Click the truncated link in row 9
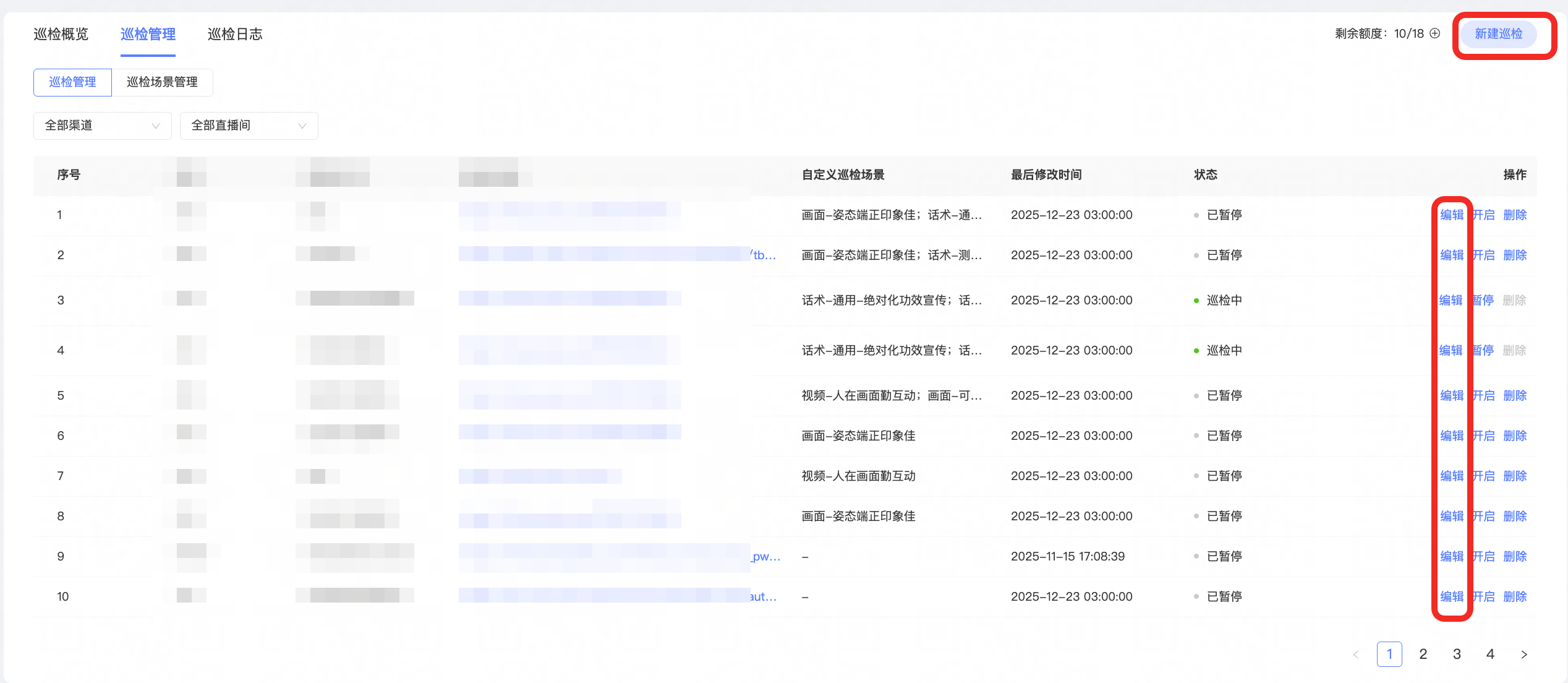The width and height of the screenshot is (1568, 683). pyautogui.click(x=765, y=556)
